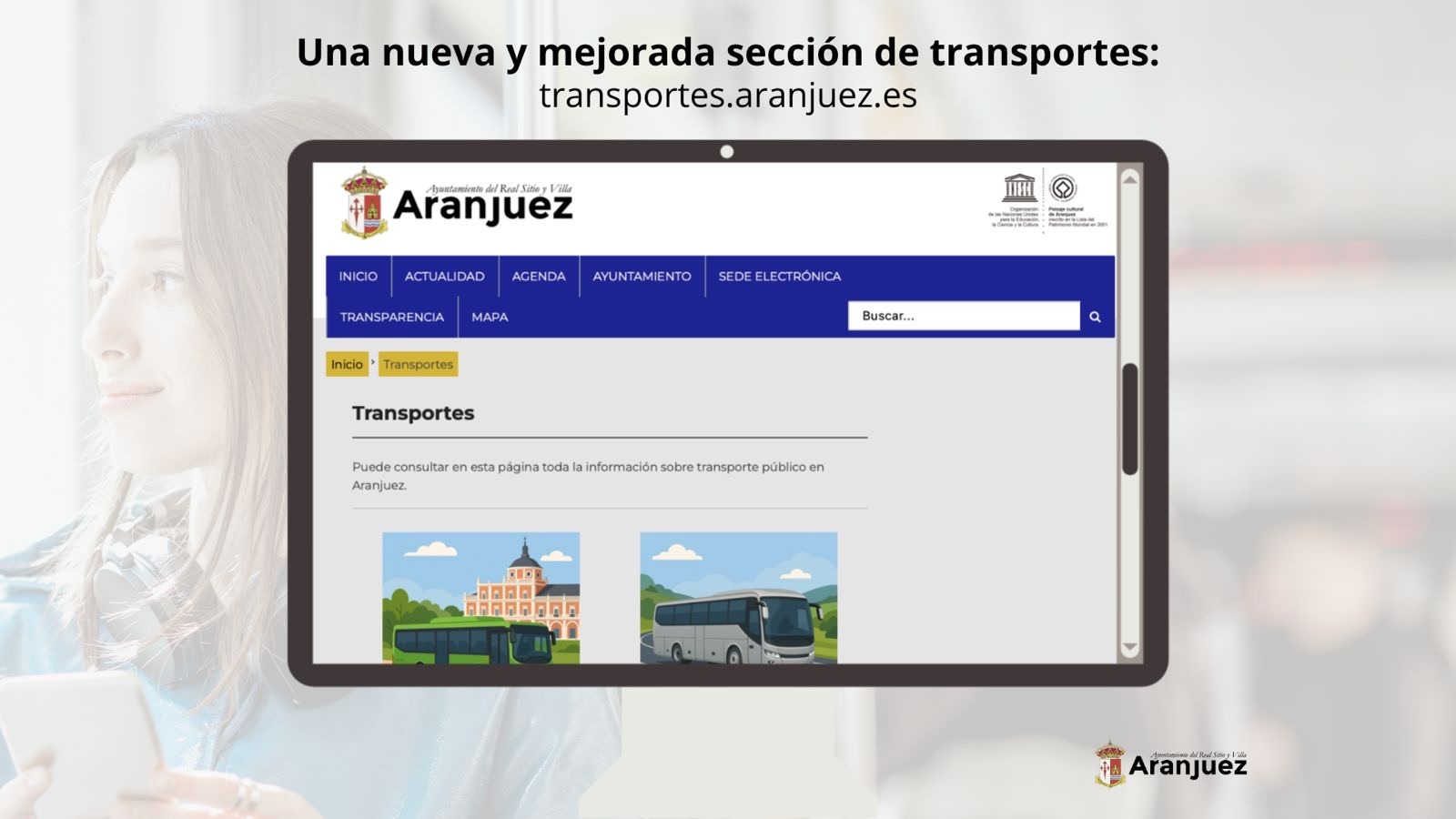This screenshot has width=1456, height=819.
Task: Open the AYUNTAMIENTO menu item
Action: click(642, 277)
